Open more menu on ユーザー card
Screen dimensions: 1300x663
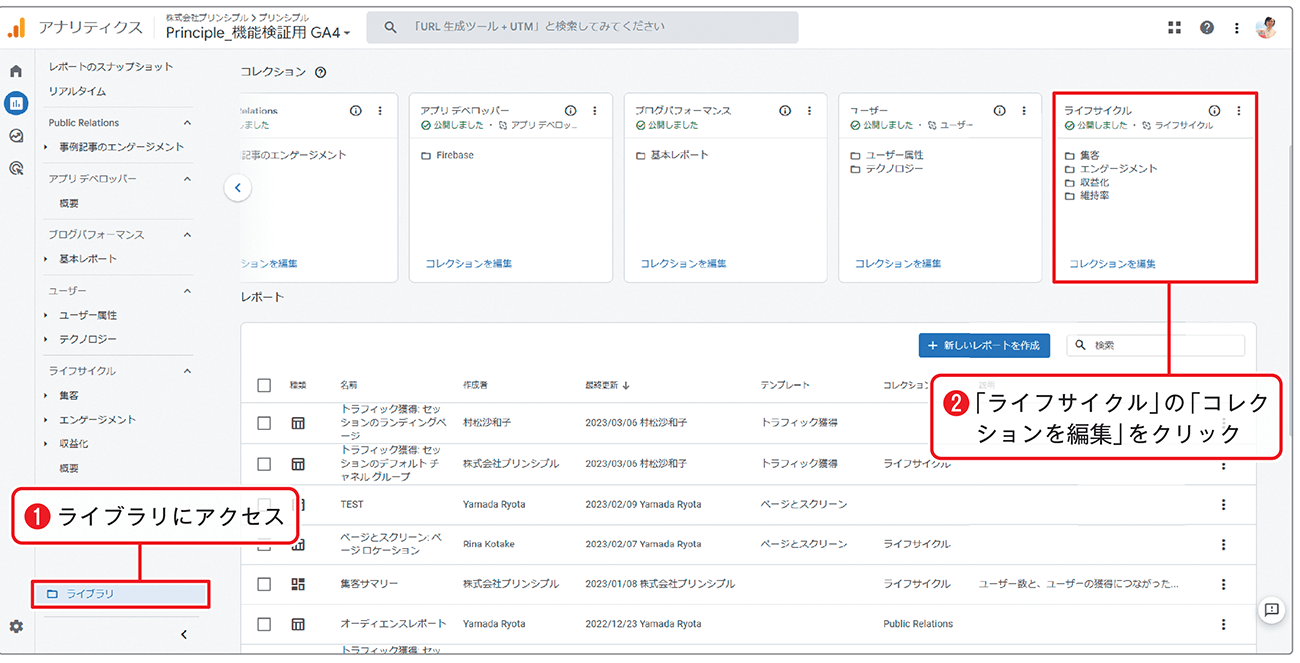pos(1024,111)
